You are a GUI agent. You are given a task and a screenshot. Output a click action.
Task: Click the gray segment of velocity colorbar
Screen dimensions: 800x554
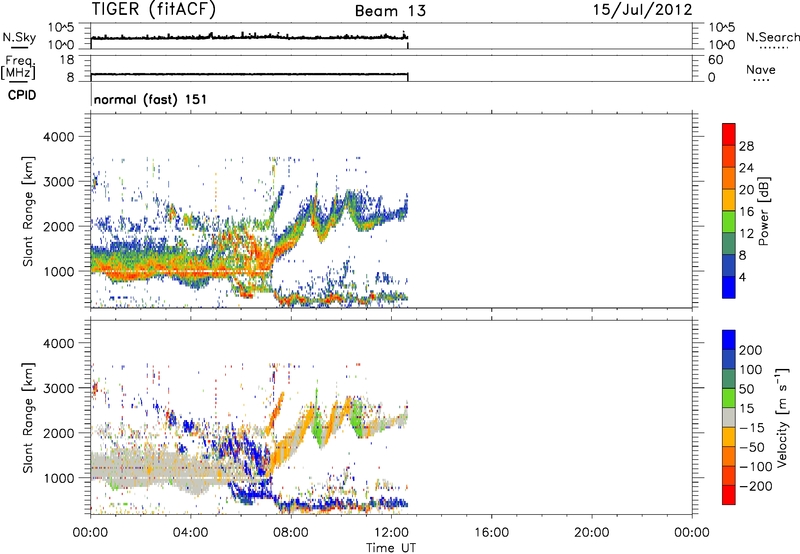click(x=729, y=417)
